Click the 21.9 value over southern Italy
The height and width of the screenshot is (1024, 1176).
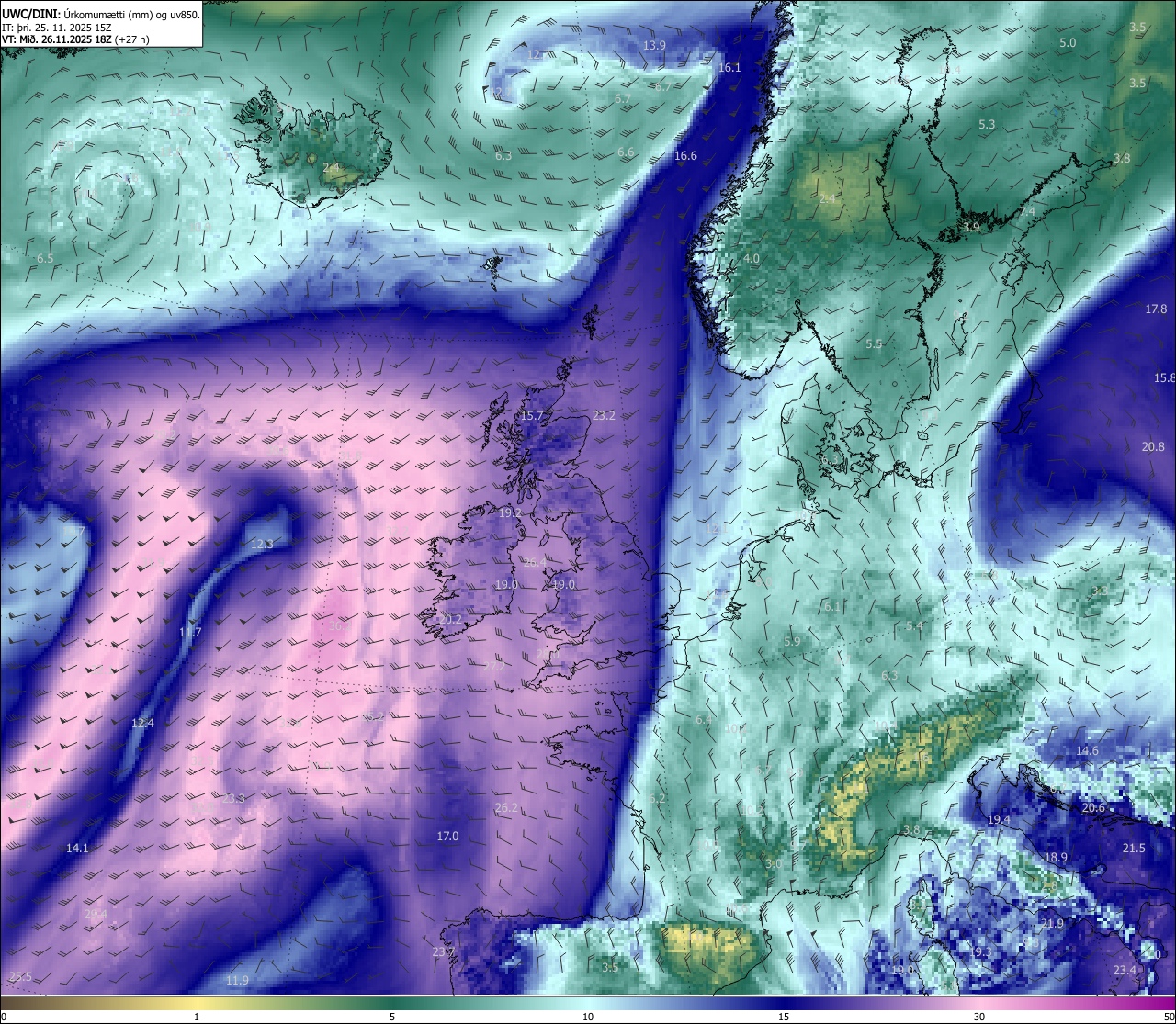pyautogui.click(x=1051, y=924)
